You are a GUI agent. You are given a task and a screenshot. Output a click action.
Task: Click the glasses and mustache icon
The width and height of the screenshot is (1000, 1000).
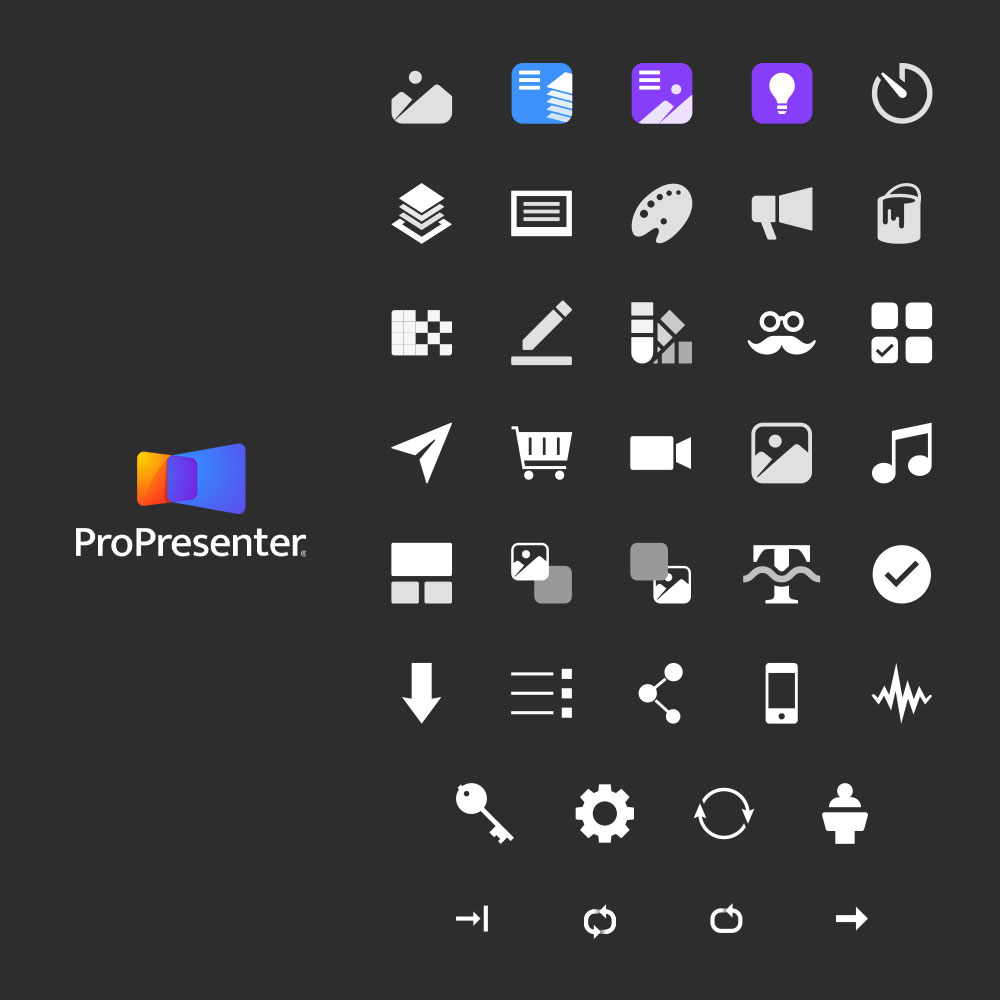click(782, 333)
